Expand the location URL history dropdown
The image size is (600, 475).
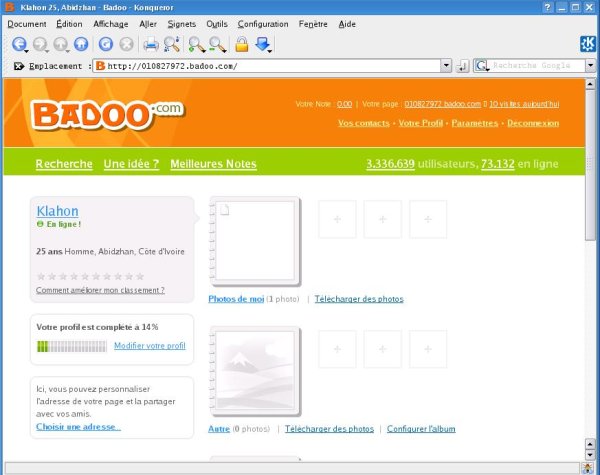point(446,66)
